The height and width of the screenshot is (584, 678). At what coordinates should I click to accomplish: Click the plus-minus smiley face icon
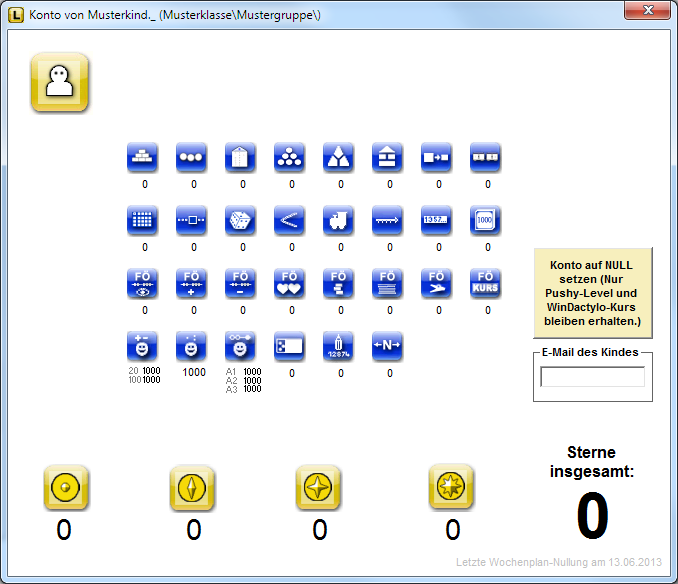(143, 346)
